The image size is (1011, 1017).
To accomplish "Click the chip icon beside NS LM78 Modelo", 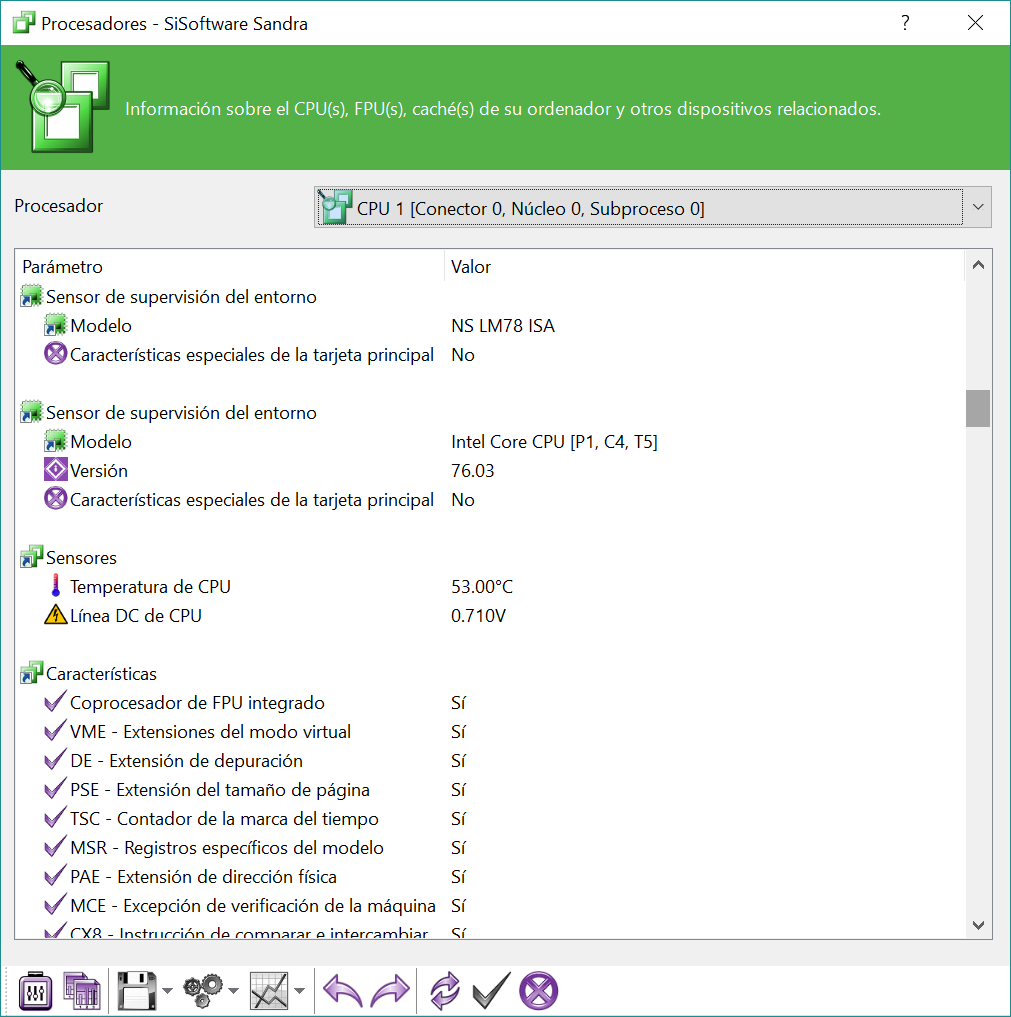I will click(56, 324).
